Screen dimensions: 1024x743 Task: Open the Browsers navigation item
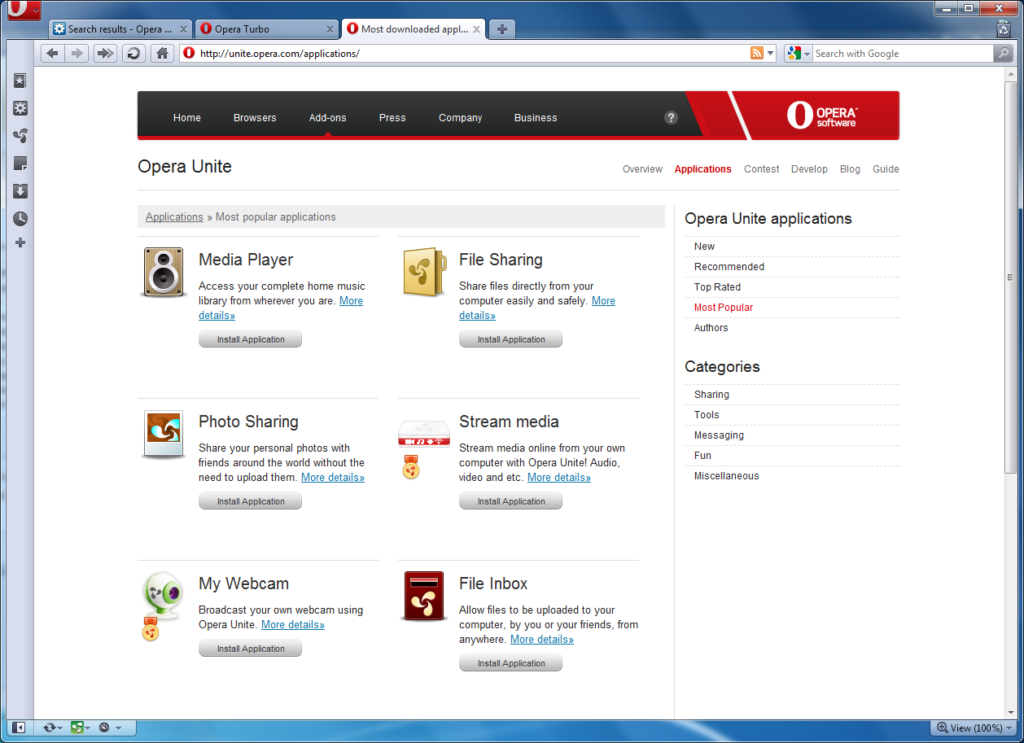click(x=255, y=118)
